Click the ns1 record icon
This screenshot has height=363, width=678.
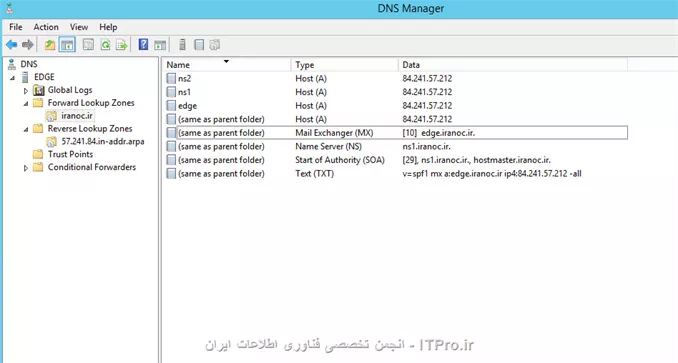pos(171,92)
